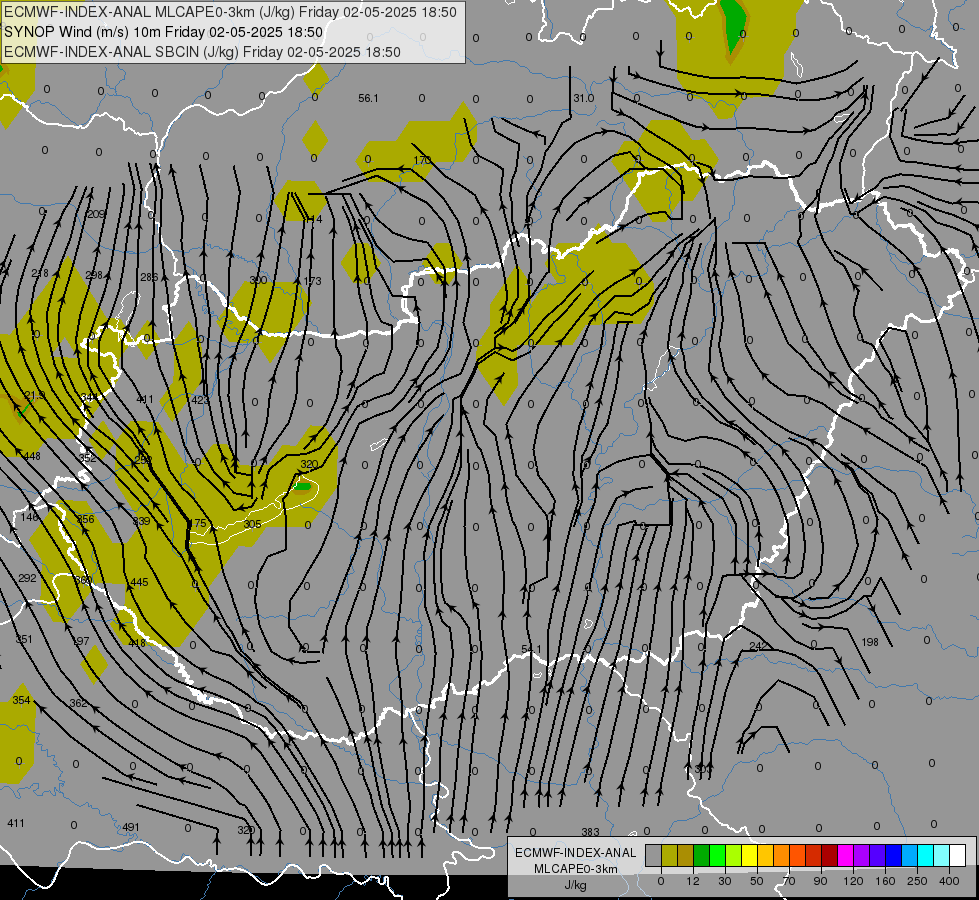Click the map value 31.0
Viewport: 979px width, 900px height.
pyautogui.click(x=584, y=98)
